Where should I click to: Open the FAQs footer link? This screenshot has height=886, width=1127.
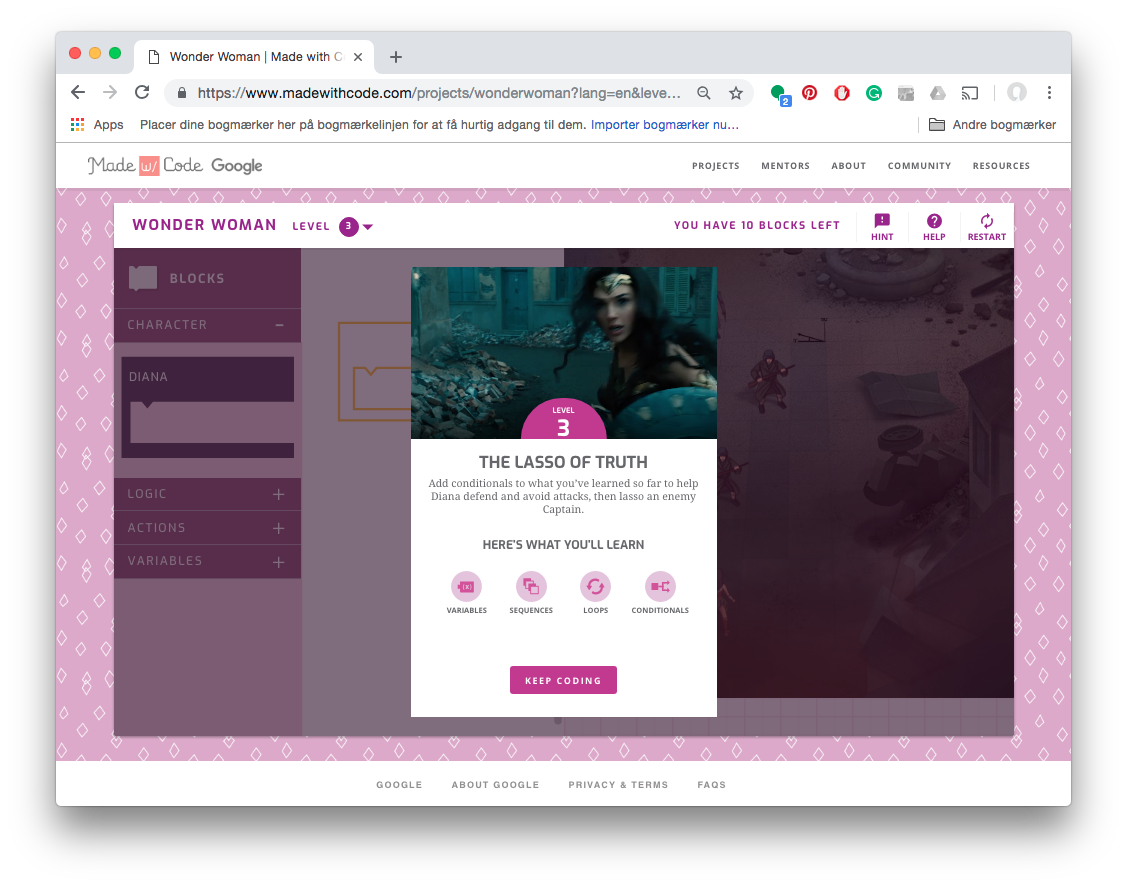[712, 785]
